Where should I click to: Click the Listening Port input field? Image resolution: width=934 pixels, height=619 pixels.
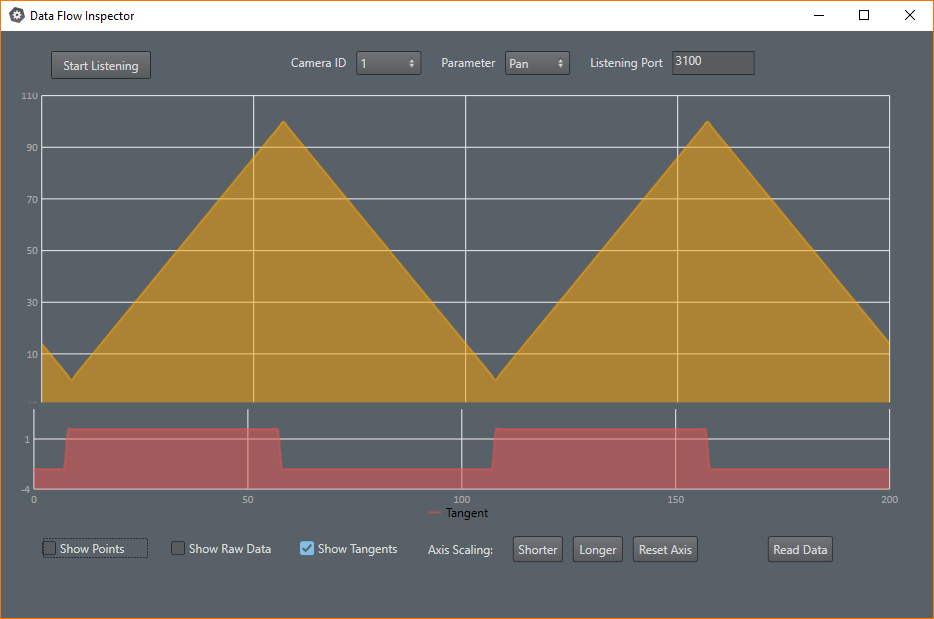pos(712,62)
